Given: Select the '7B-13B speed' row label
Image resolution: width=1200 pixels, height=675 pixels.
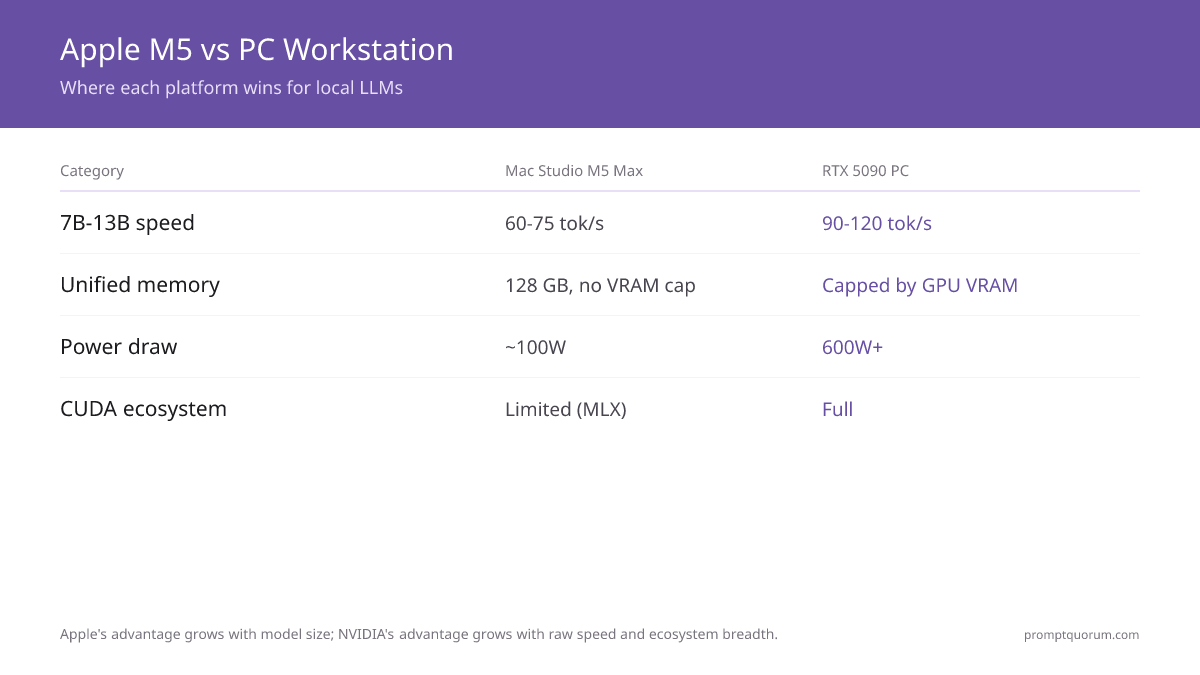Looking at the screenshot, I should pos(127,223).
